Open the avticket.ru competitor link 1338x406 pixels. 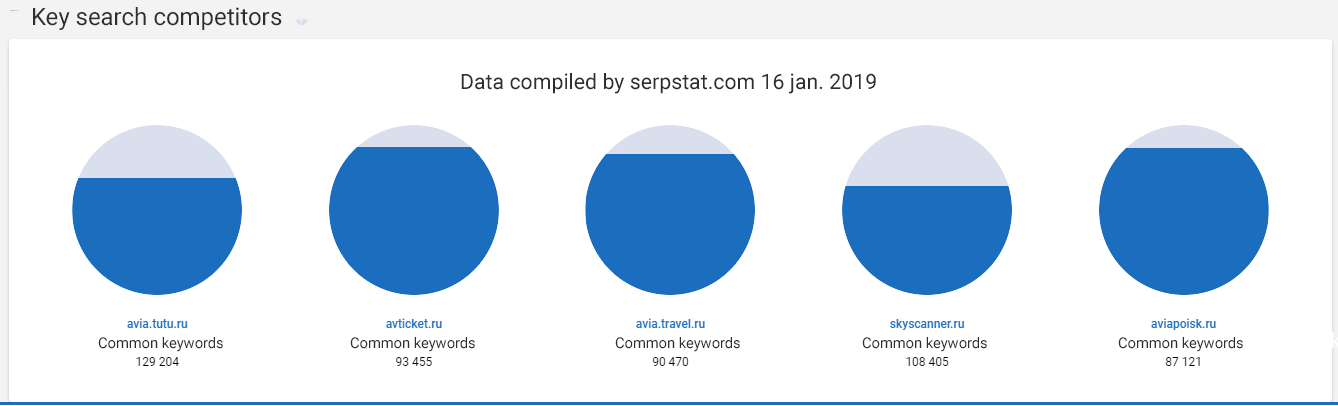coord(413,324)
